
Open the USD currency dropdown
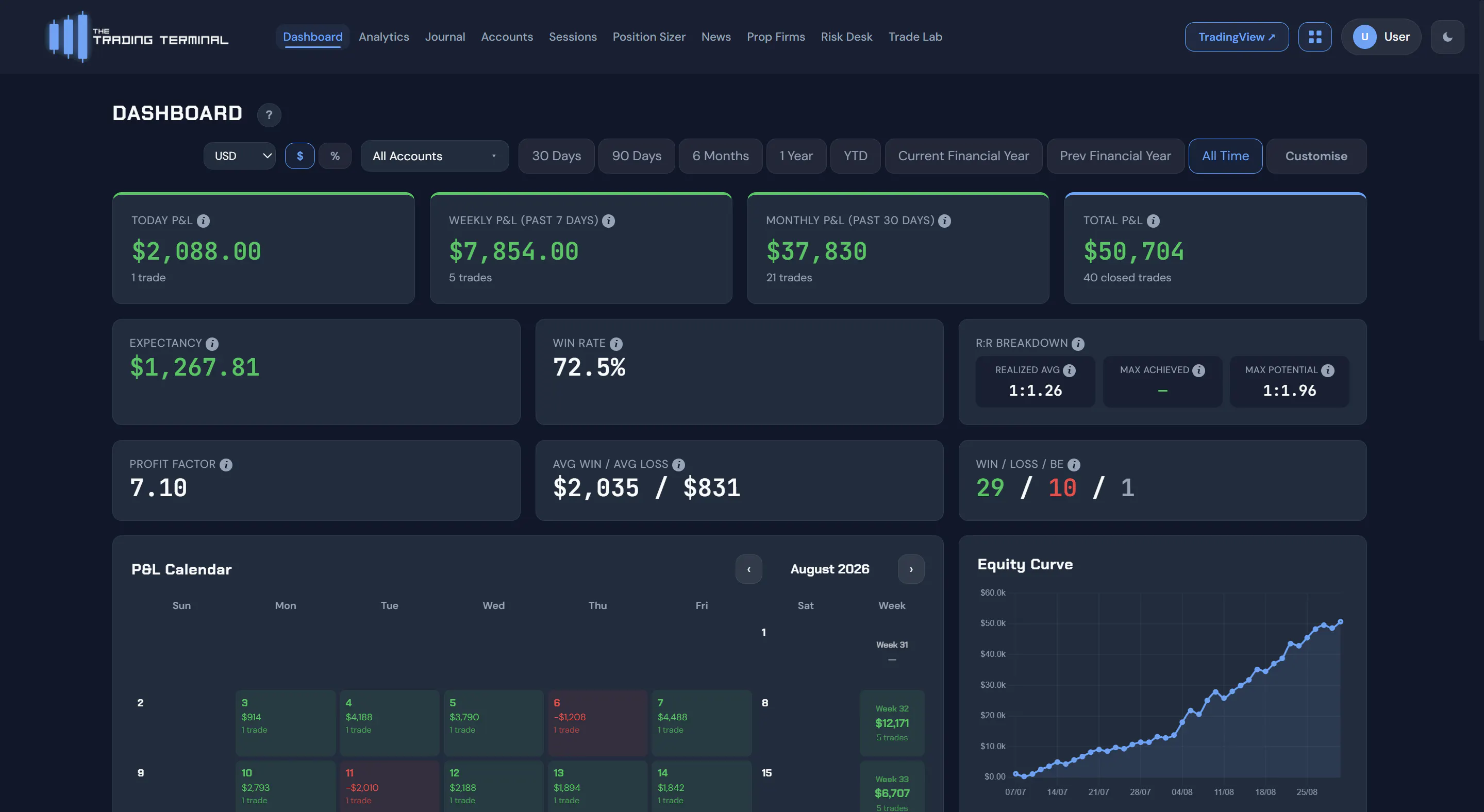[240, 156]
